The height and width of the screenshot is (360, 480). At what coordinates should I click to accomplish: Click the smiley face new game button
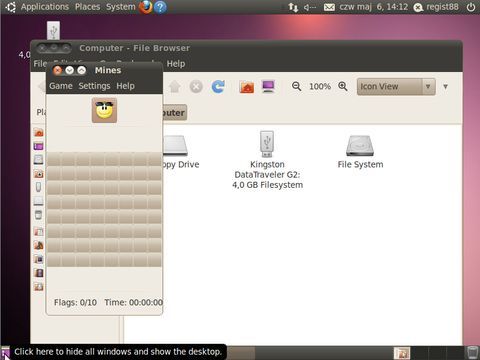(104, 110)
